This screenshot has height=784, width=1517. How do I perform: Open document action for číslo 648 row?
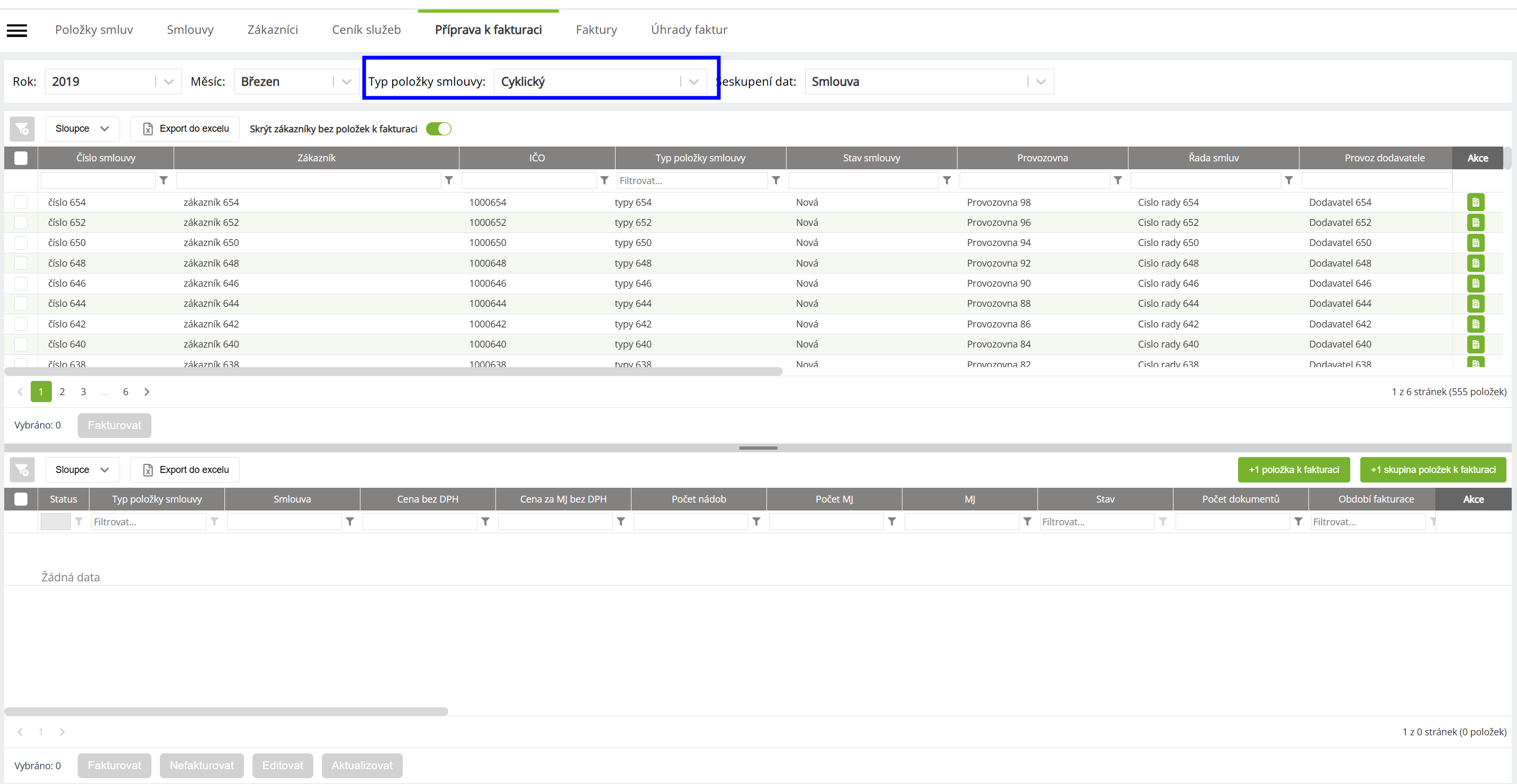[x=1475, y=263]
